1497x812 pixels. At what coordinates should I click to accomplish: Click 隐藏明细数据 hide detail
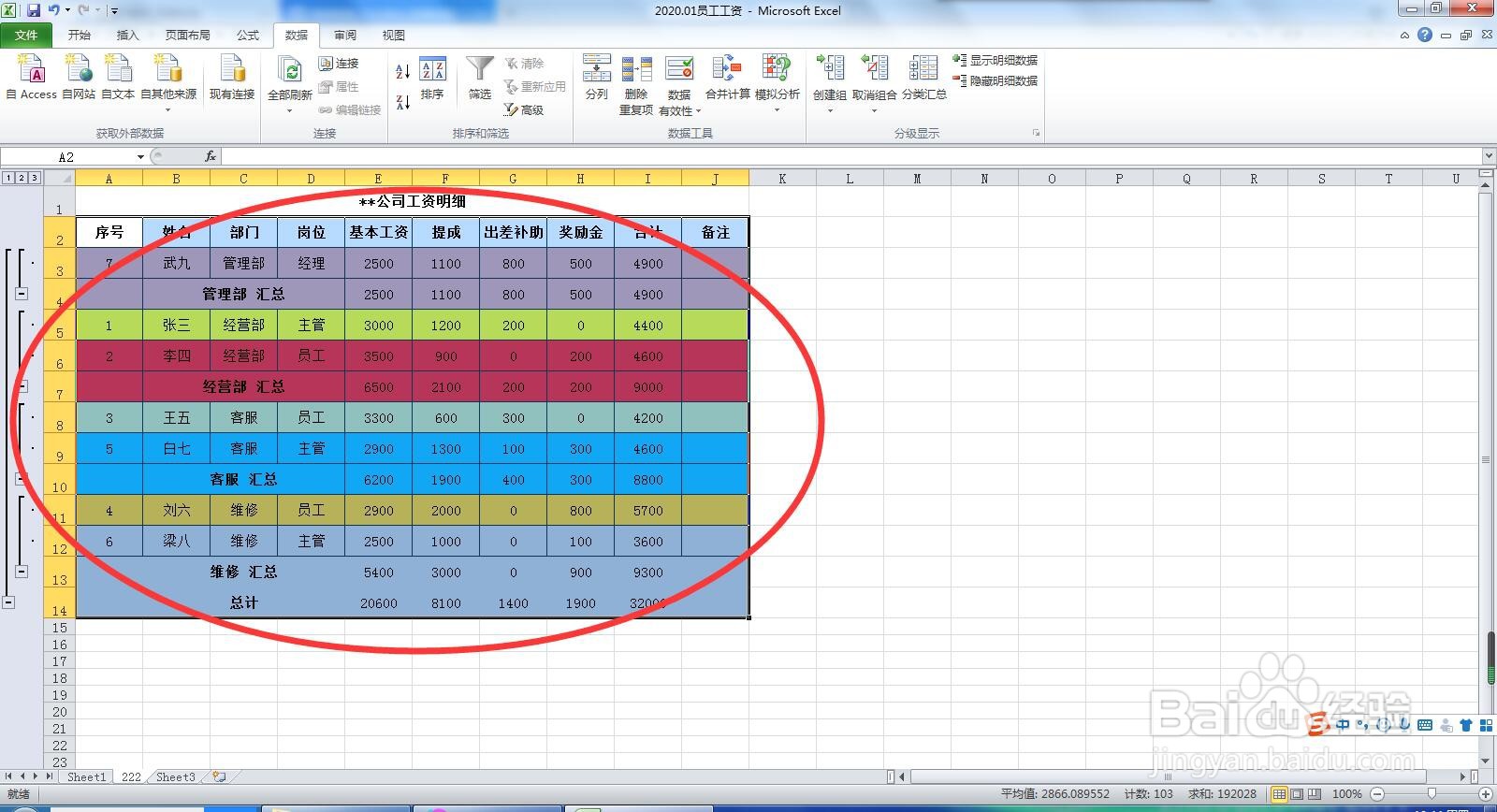tap(996, 81)
